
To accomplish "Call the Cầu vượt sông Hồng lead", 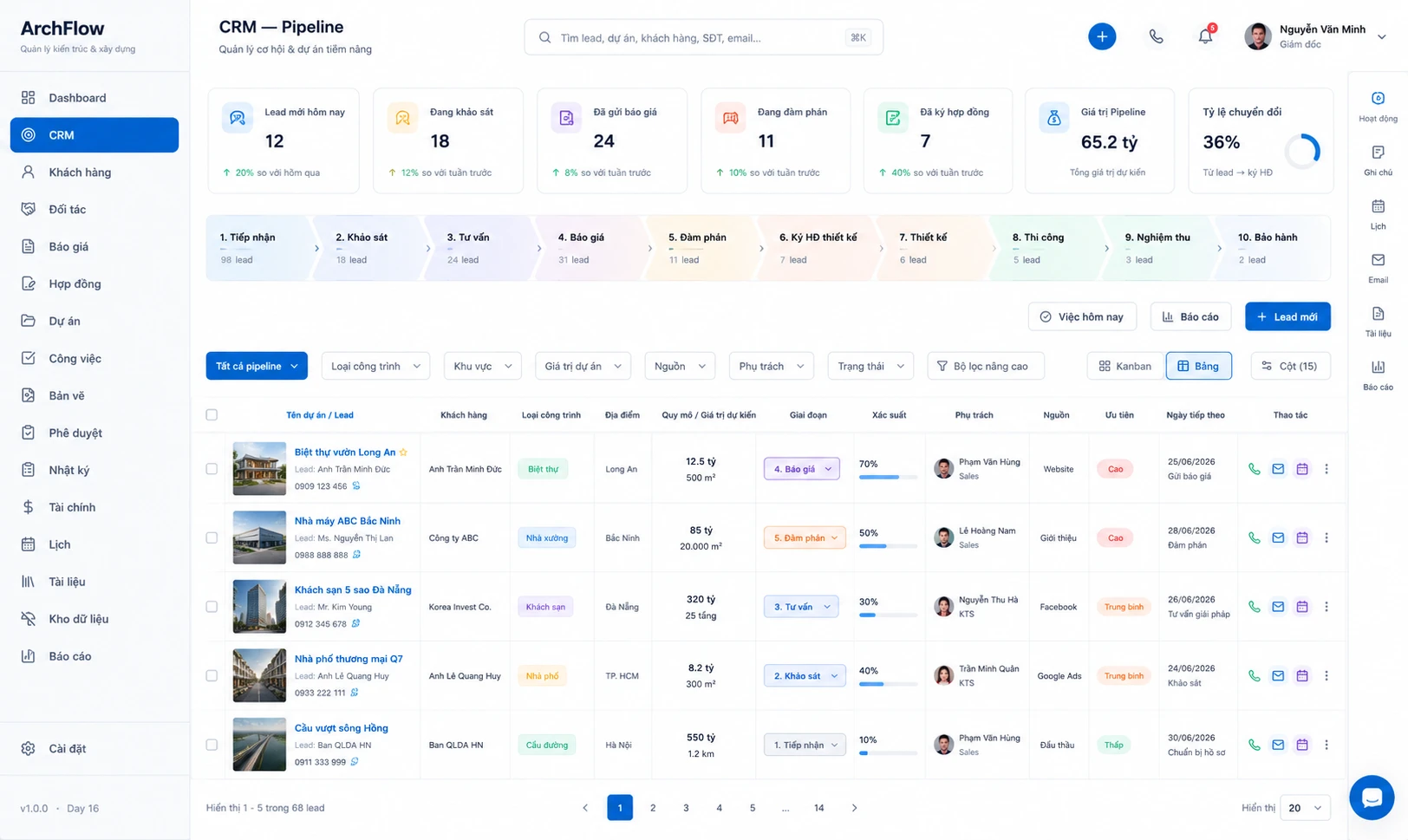I will coord(1254,745).
